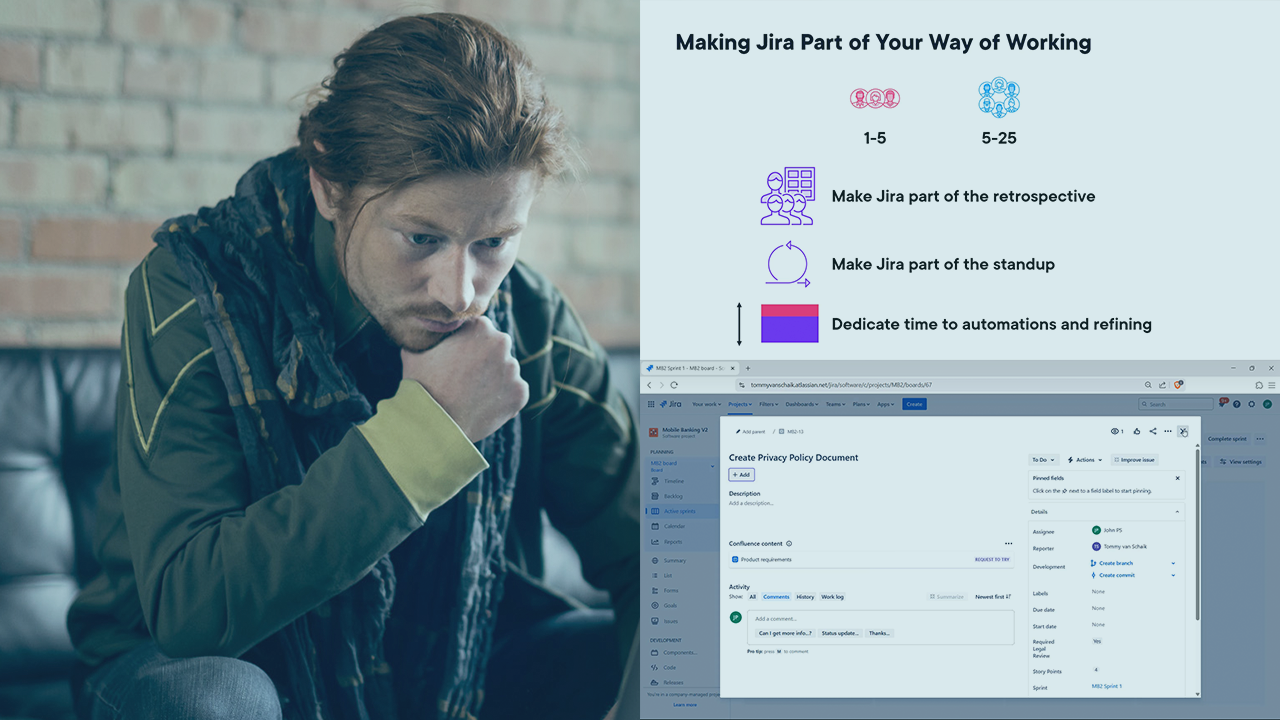Collapse the Details section

[1177, 512]
